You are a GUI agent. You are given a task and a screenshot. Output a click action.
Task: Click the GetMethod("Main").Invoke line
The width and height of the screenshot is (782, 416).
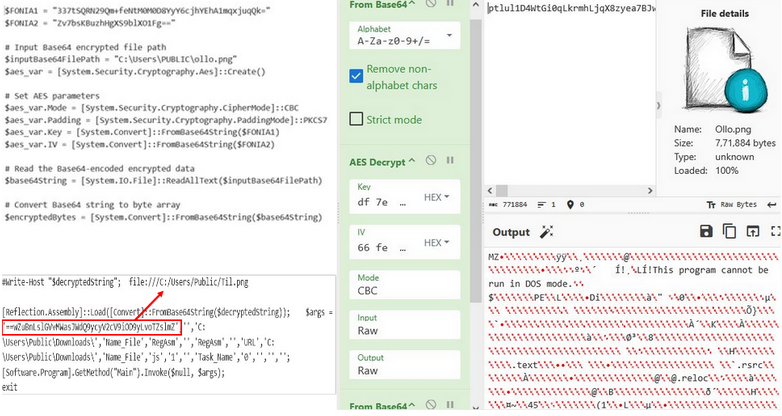point(114,372)
